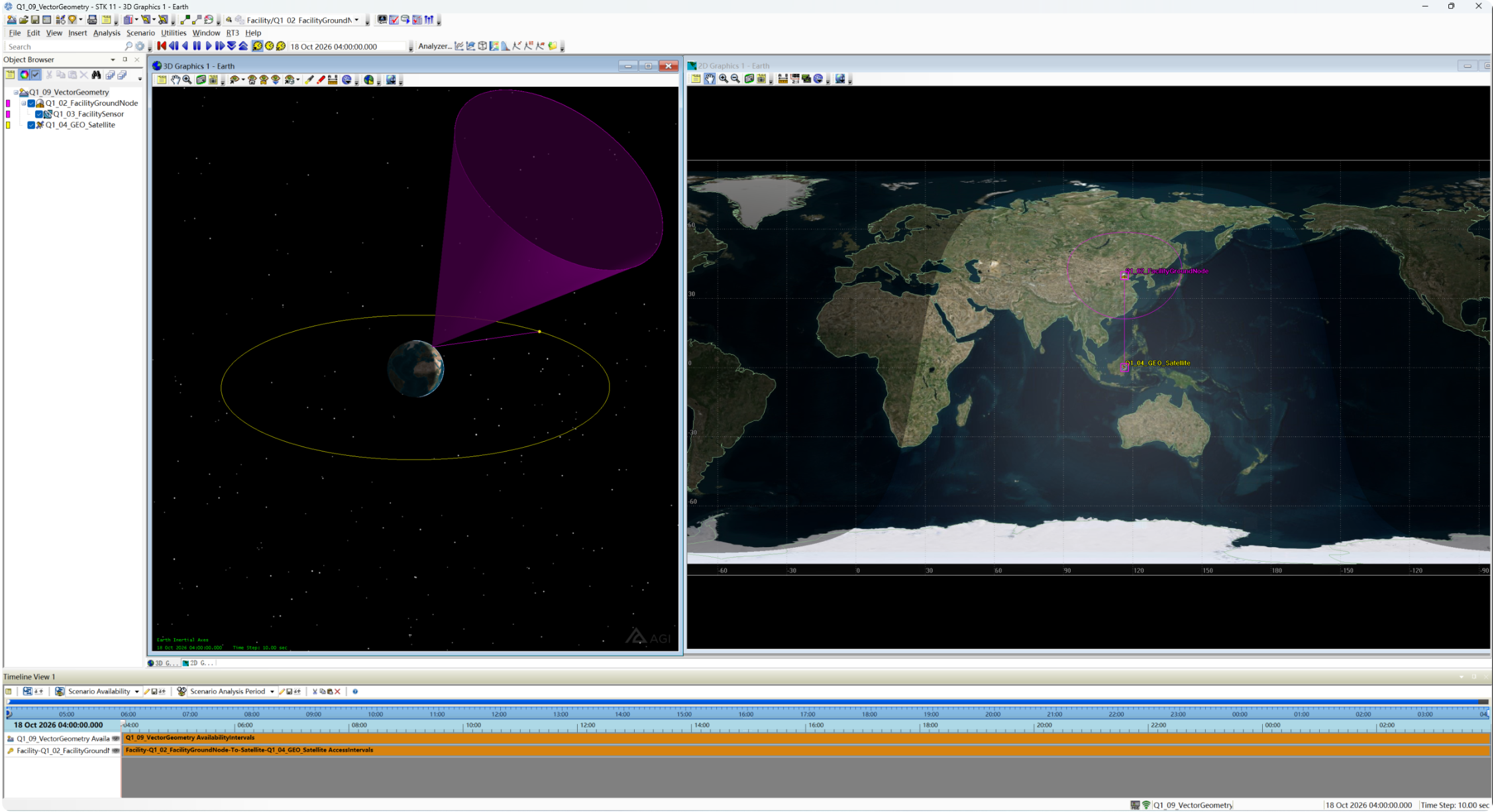Screen dimensions: 1502x812
Task: Toggle visibility eye for Facility-Q1_02 timeline row
Action: pos(116,751)
